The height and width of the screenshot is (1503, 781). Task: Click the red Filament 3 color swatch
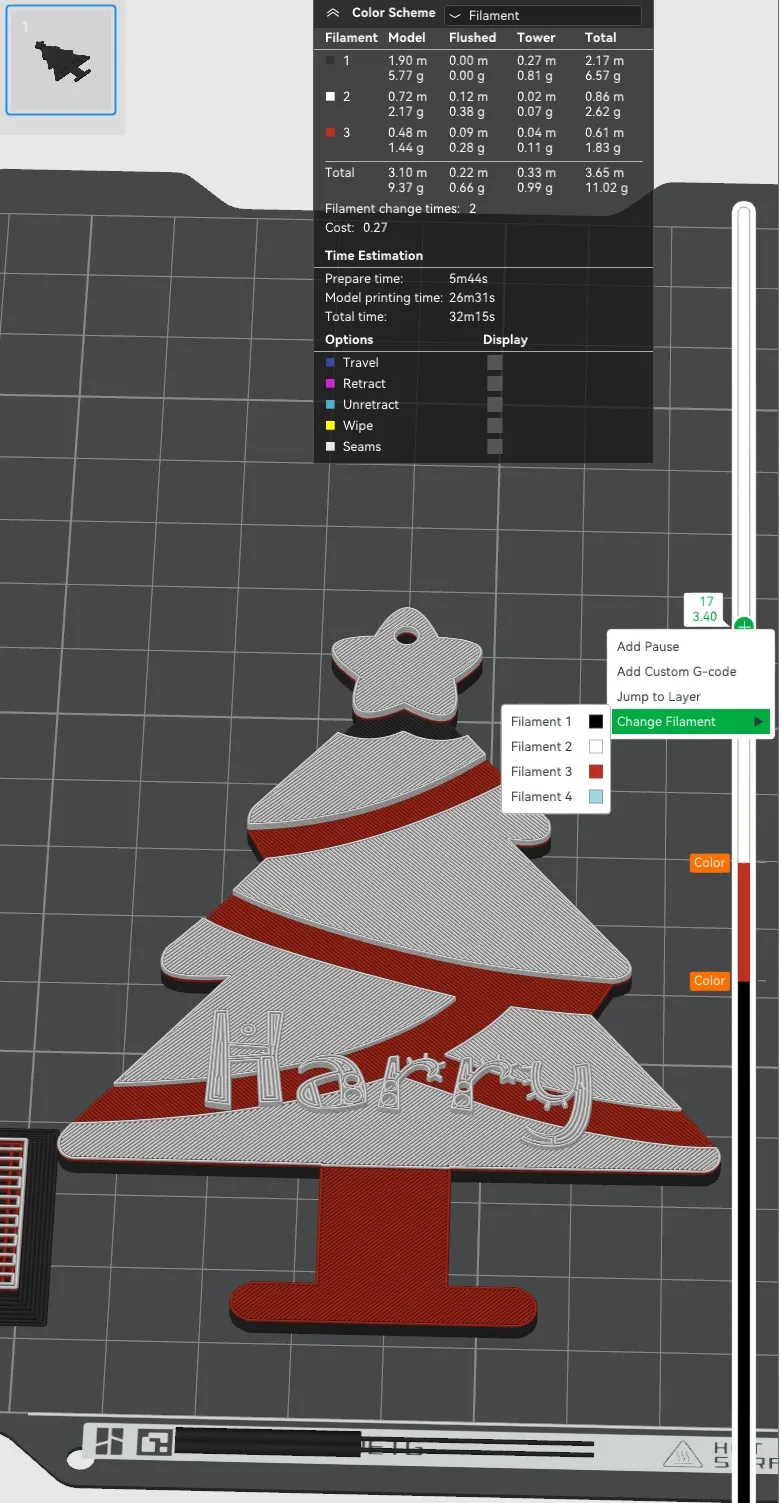coord(596,772)
